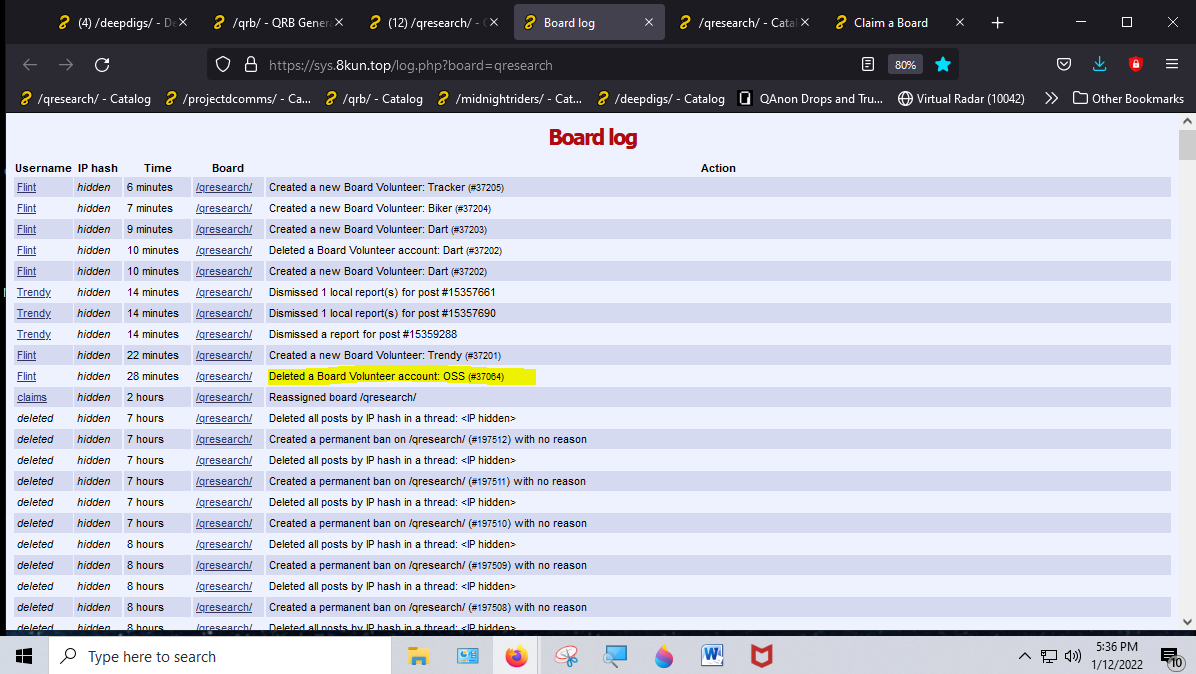Image resolution: width=1196 pixels, height=674 pixels.
Task: Click the page scrollbar up arrow
Action: 1187,121
